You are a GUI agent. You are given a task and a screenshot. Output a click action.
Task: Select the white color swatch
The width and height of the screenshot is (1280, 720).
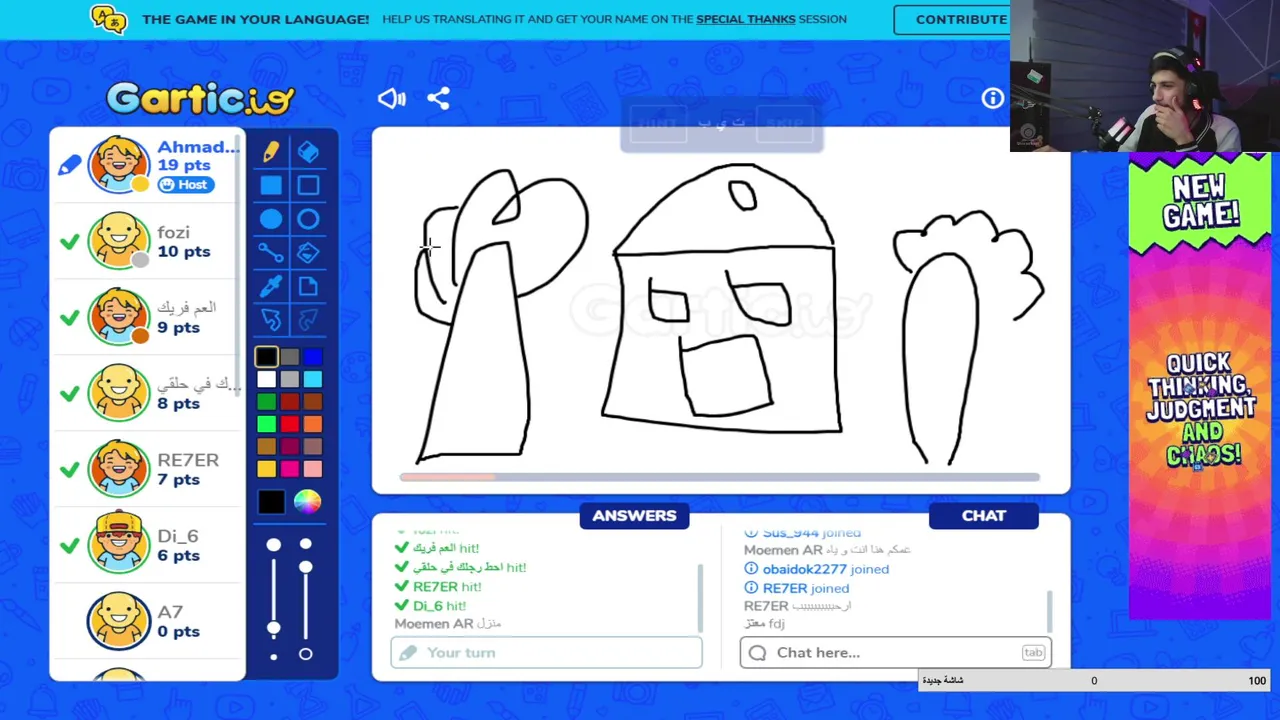266,379
